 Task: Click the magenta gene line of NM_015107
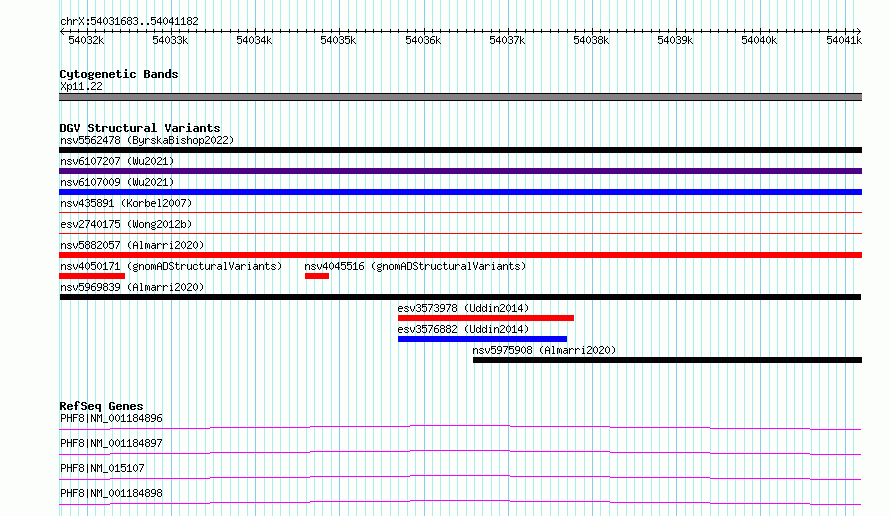[460, 477]
